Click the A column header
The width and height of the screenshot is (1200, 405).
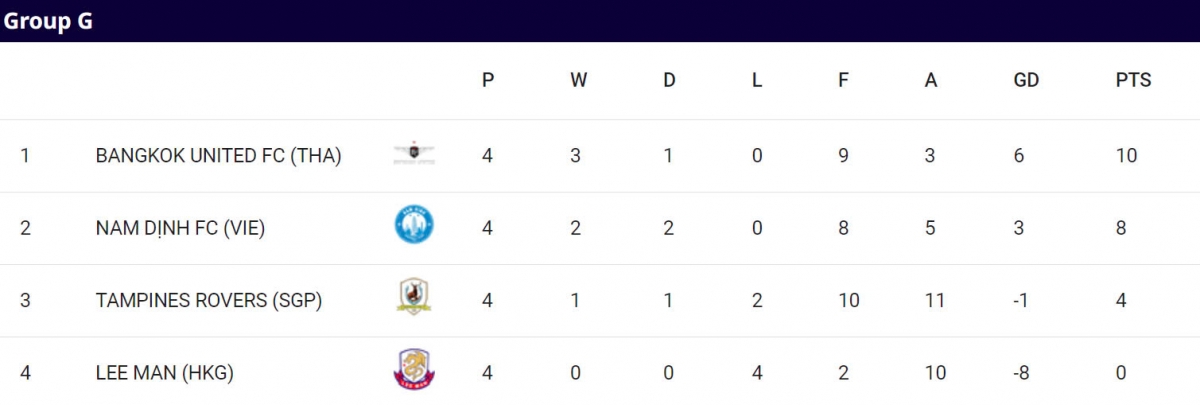coord(931,80)
